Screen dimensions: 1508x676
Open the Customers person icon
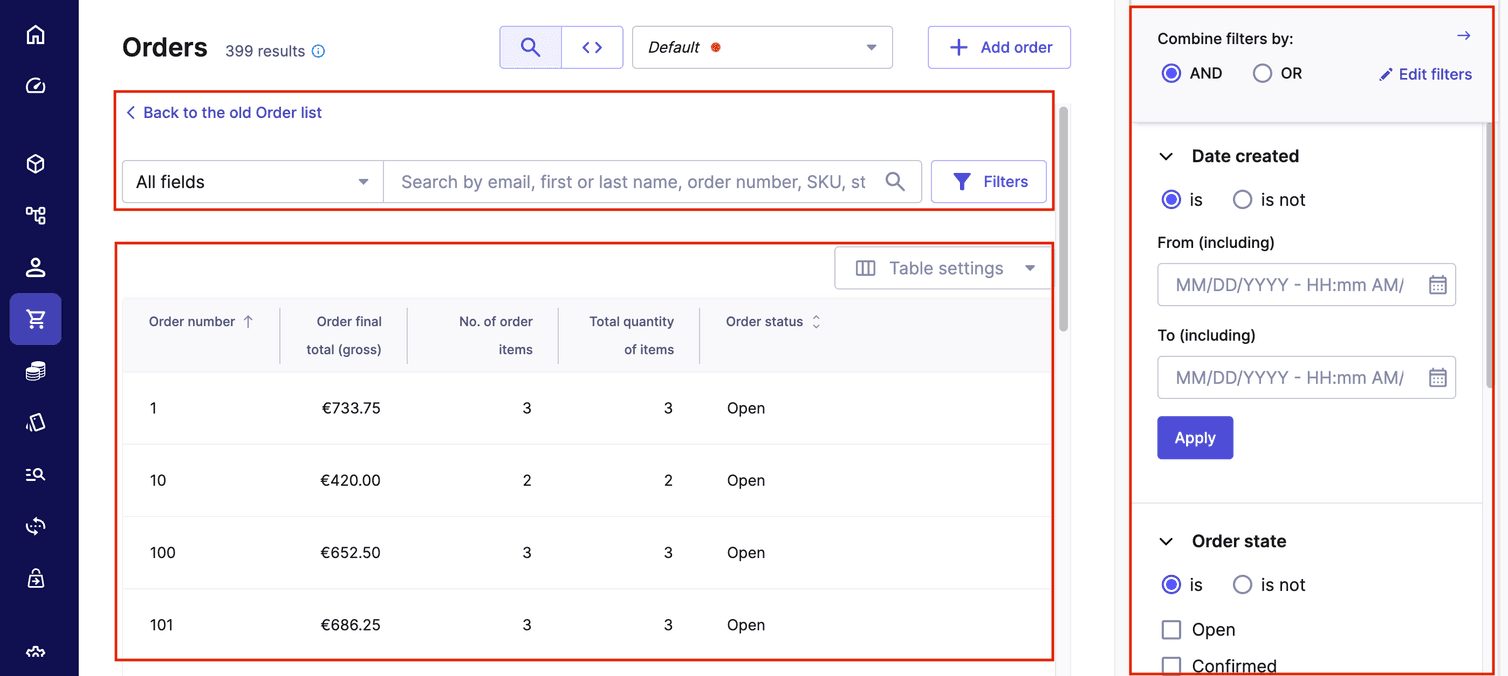click(35, 267)
